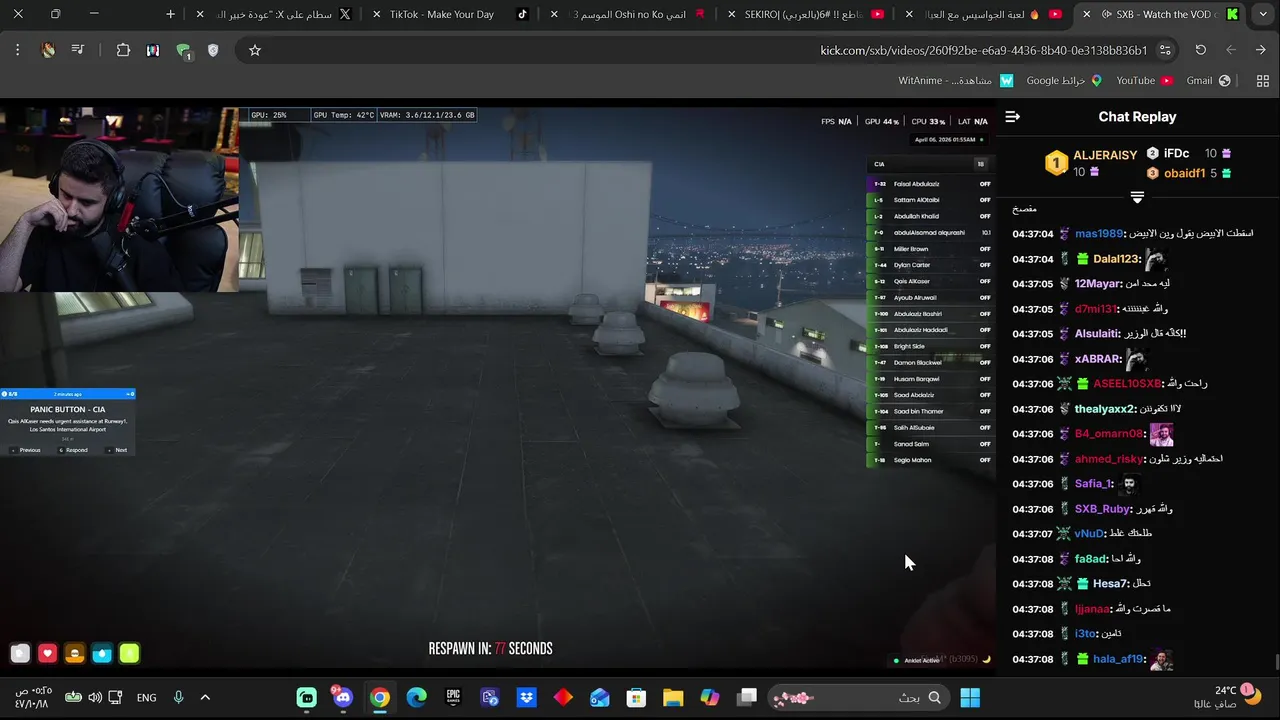Open a new browser tab
The image size is (1280, 720).
[171, 14]
